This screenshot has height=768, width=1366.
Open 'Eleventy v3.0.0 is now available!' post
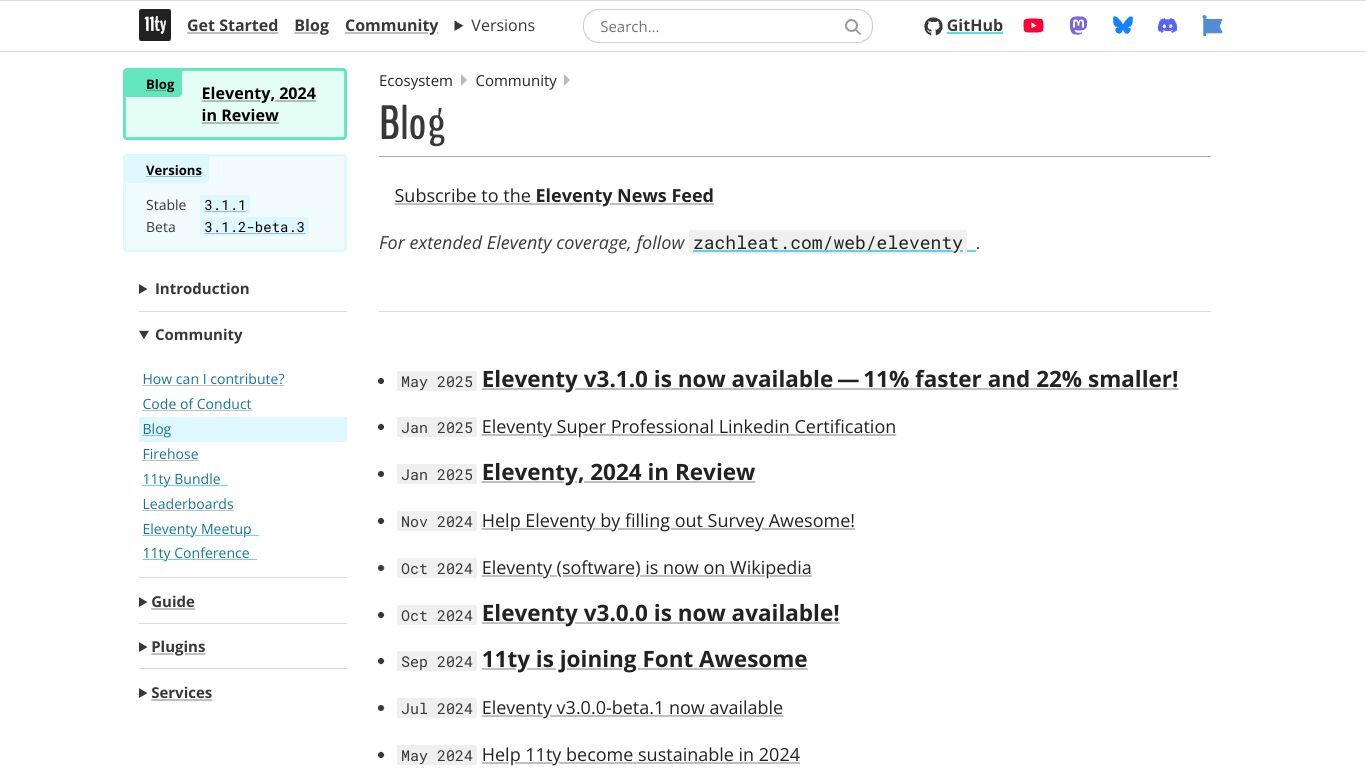point(660,613)
